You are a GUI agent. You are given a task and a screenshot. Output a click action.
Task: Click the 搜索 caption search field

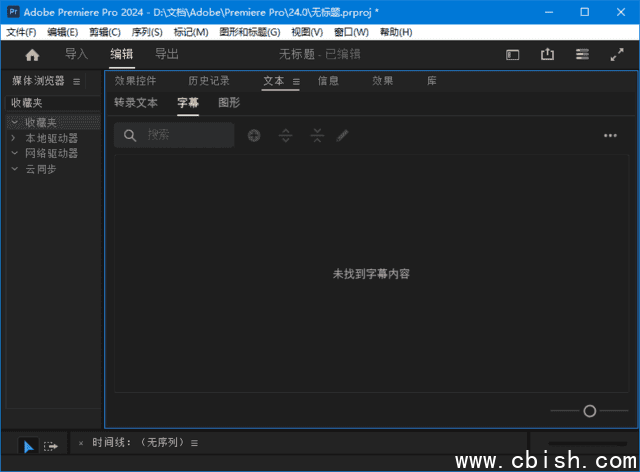174,135
